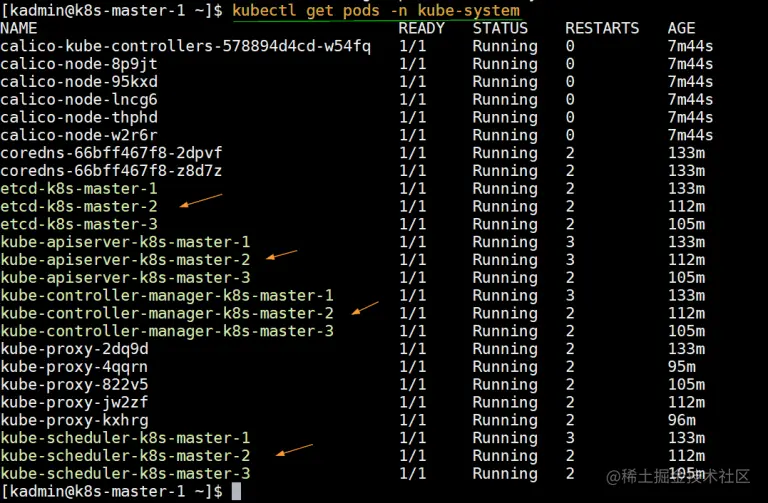Click the NAME column header
This screenshot has width=768, height=503.
[x=19, y=28]
